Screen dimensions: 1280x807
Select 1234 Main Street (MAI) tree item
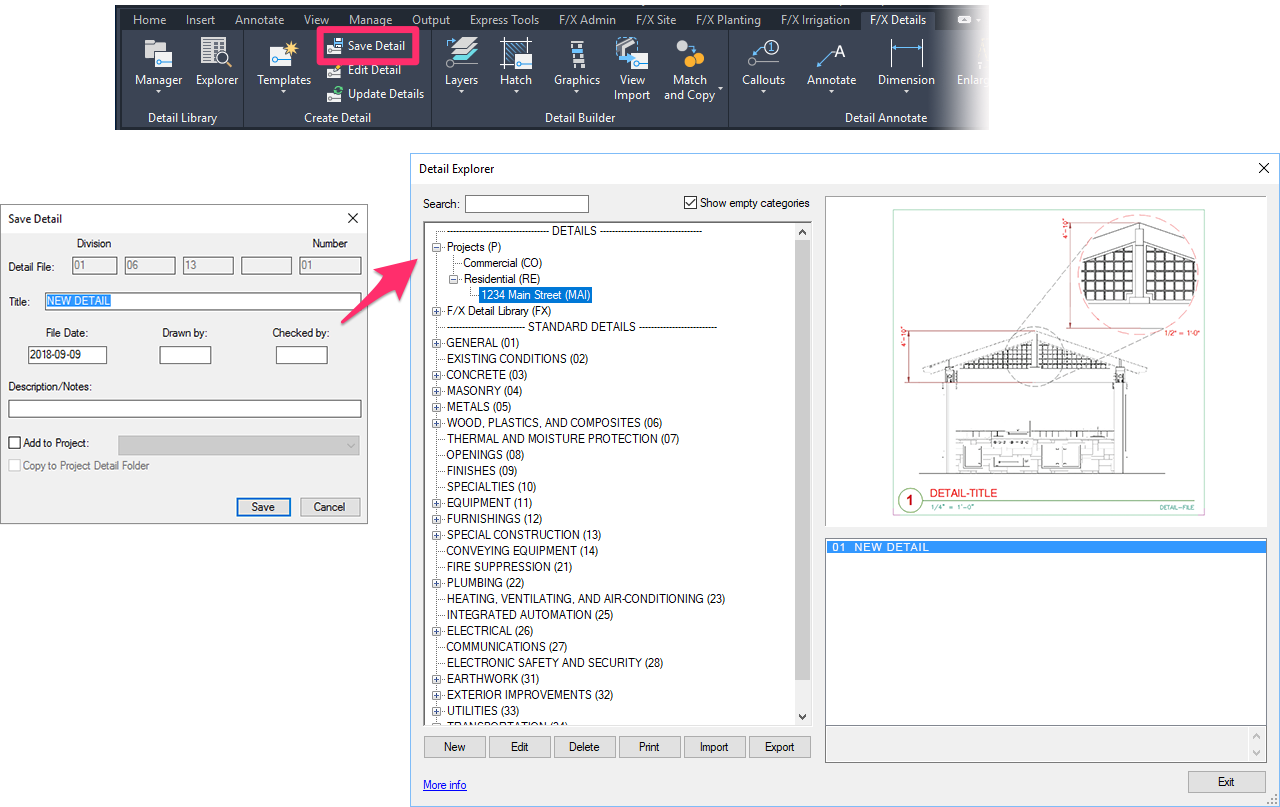point(535,295)
